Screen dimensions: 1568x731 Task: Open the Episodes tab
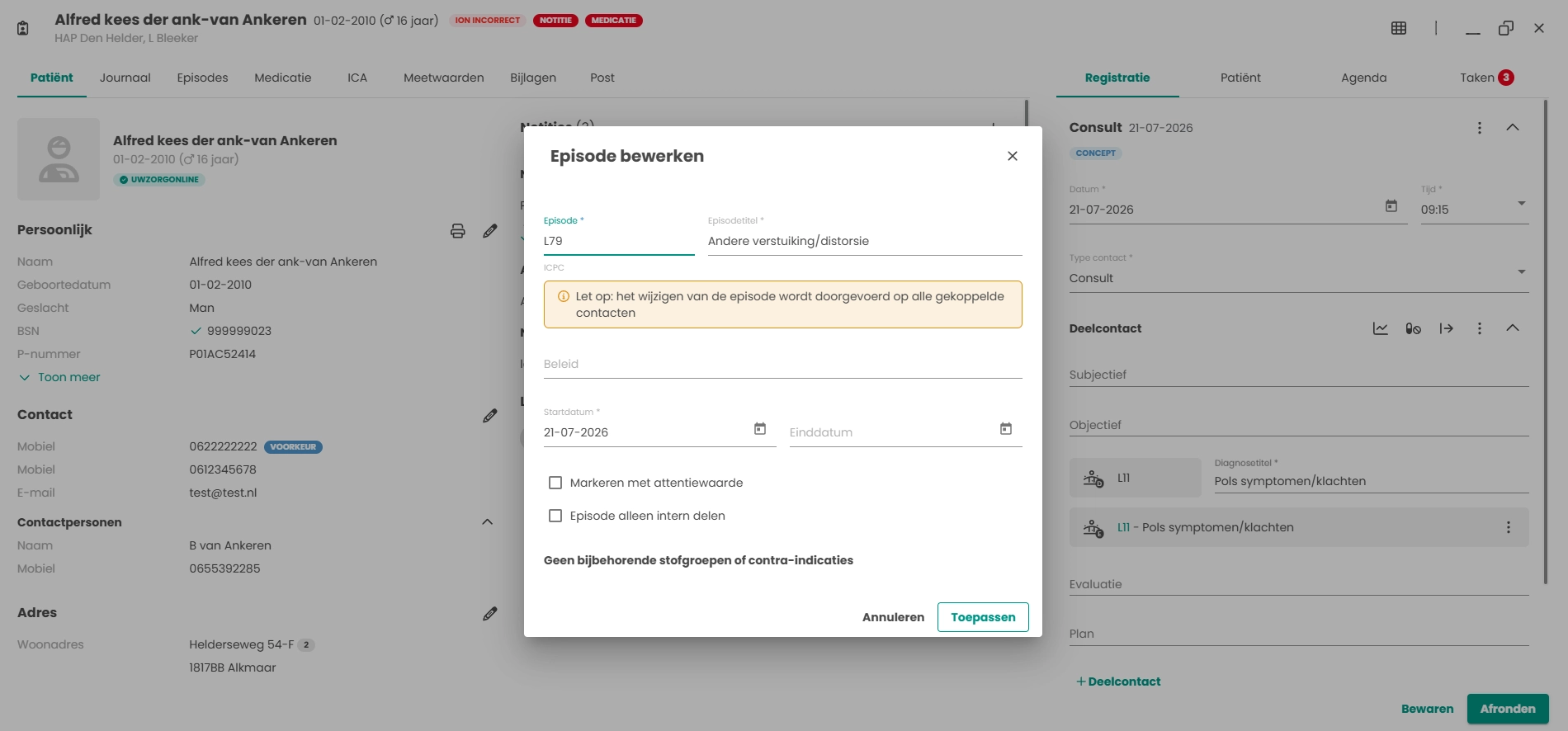pyautogui.click(x=202, y=78)
